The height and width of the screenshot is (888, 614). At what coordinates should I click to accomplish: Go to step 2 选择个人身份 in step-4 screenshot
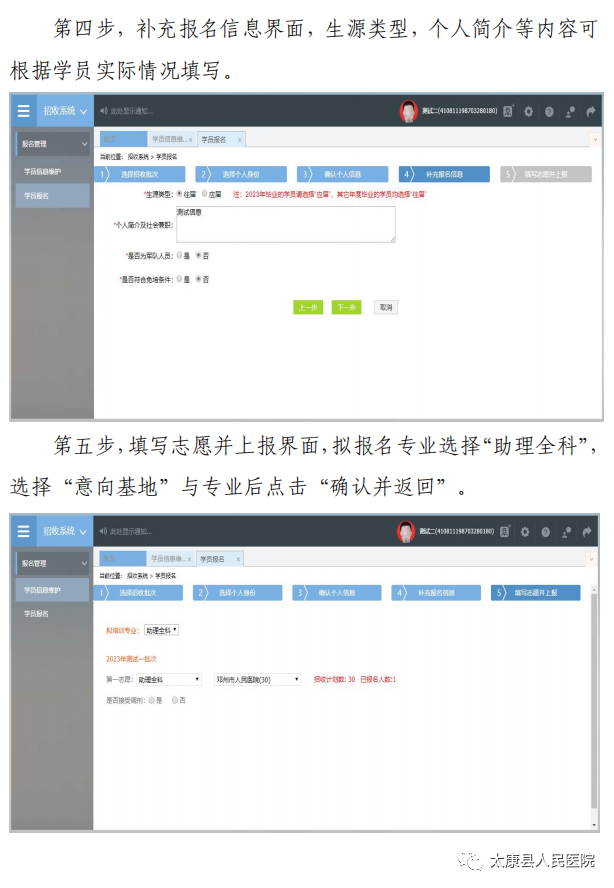241,174
